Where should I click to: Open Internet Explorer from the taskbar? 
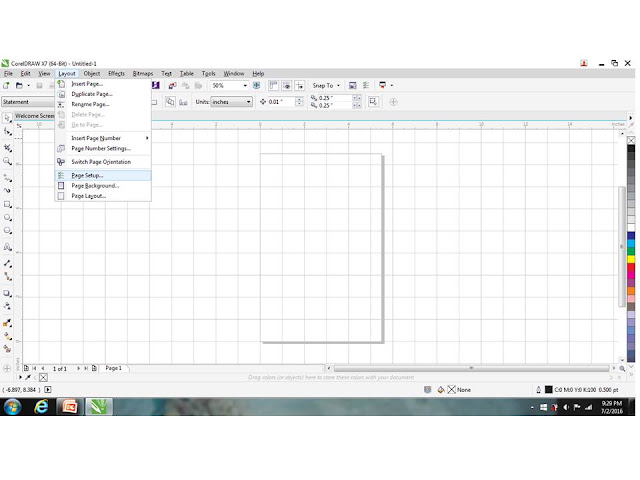41,407
